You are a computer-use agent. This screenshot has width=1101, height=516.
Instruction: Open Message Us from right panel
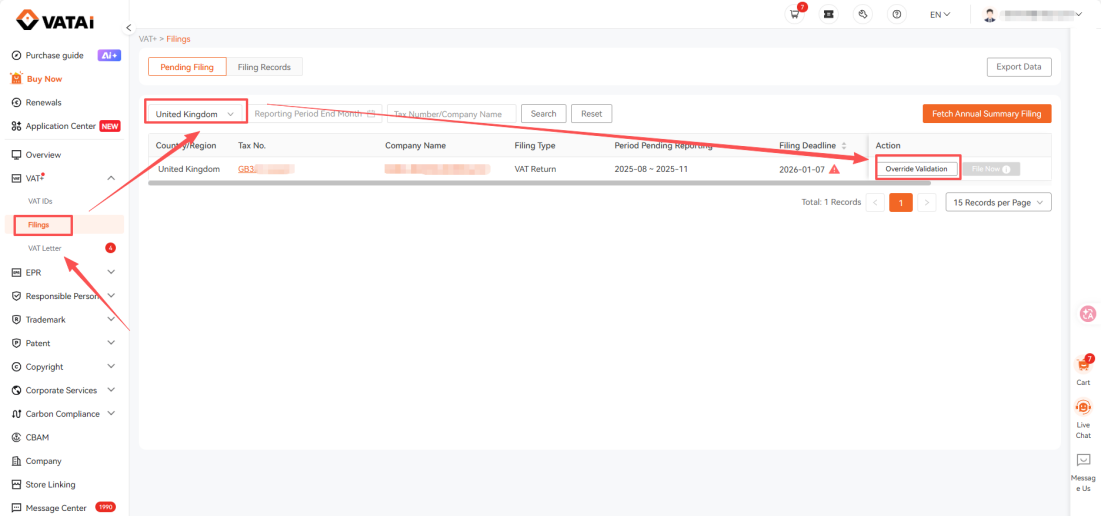click(1083, 472)
